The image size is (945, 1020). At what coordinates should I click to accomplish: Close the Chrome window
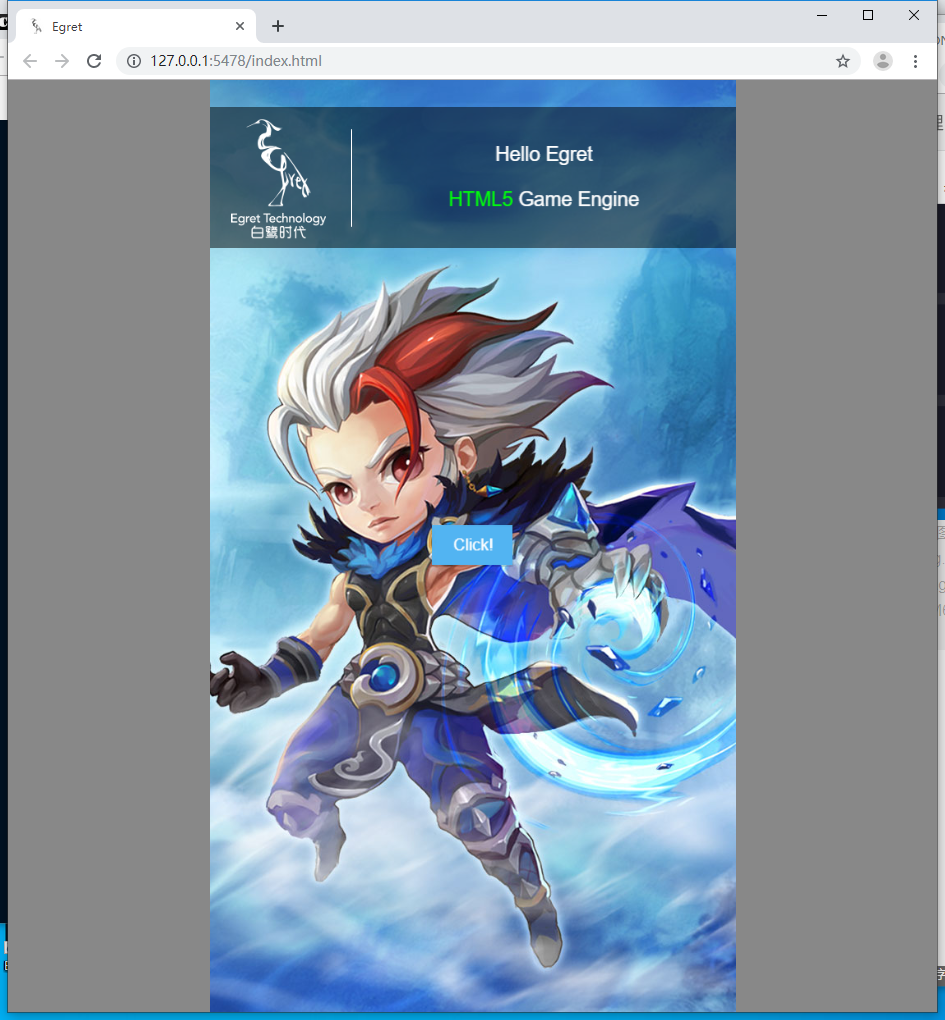[x=914, y=15]
